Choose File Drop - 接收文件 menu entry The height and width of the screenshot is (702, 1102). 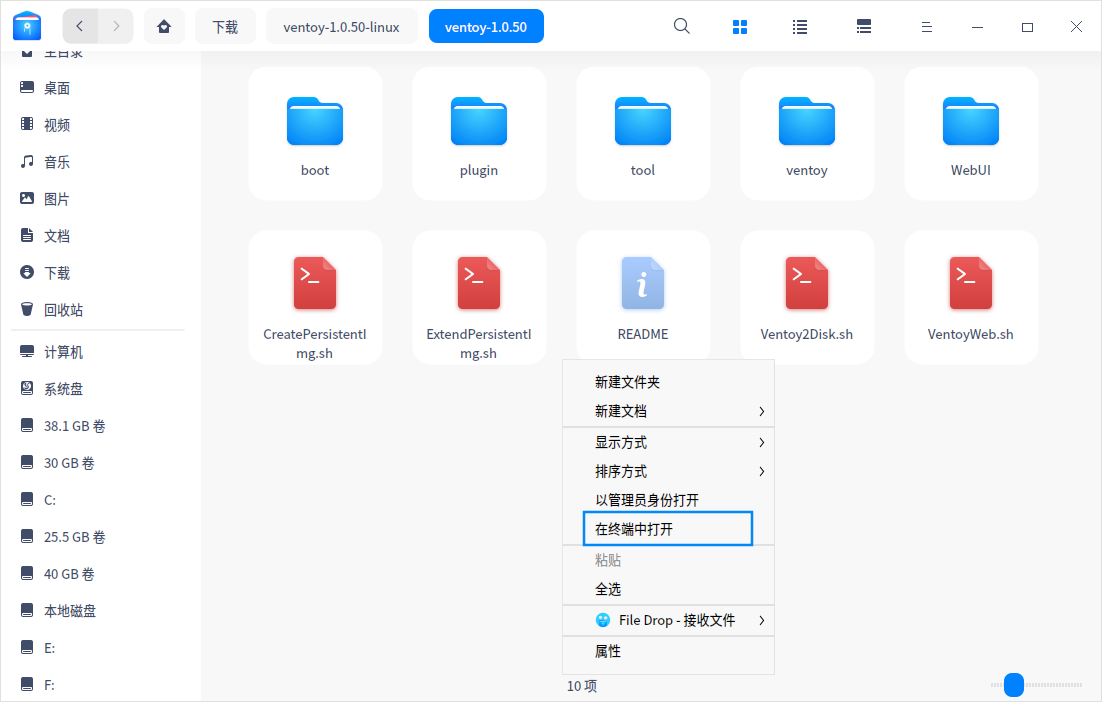pos(668,620)
